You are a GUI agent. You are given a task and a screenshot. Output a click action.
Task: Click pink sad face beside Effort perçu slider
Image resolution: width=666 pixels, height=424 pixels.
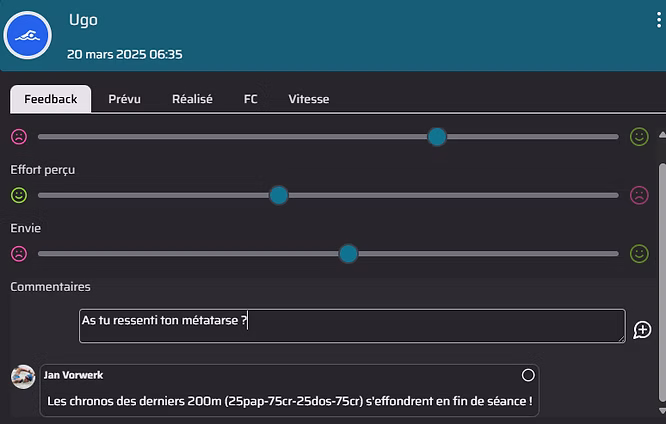point(639,195)
